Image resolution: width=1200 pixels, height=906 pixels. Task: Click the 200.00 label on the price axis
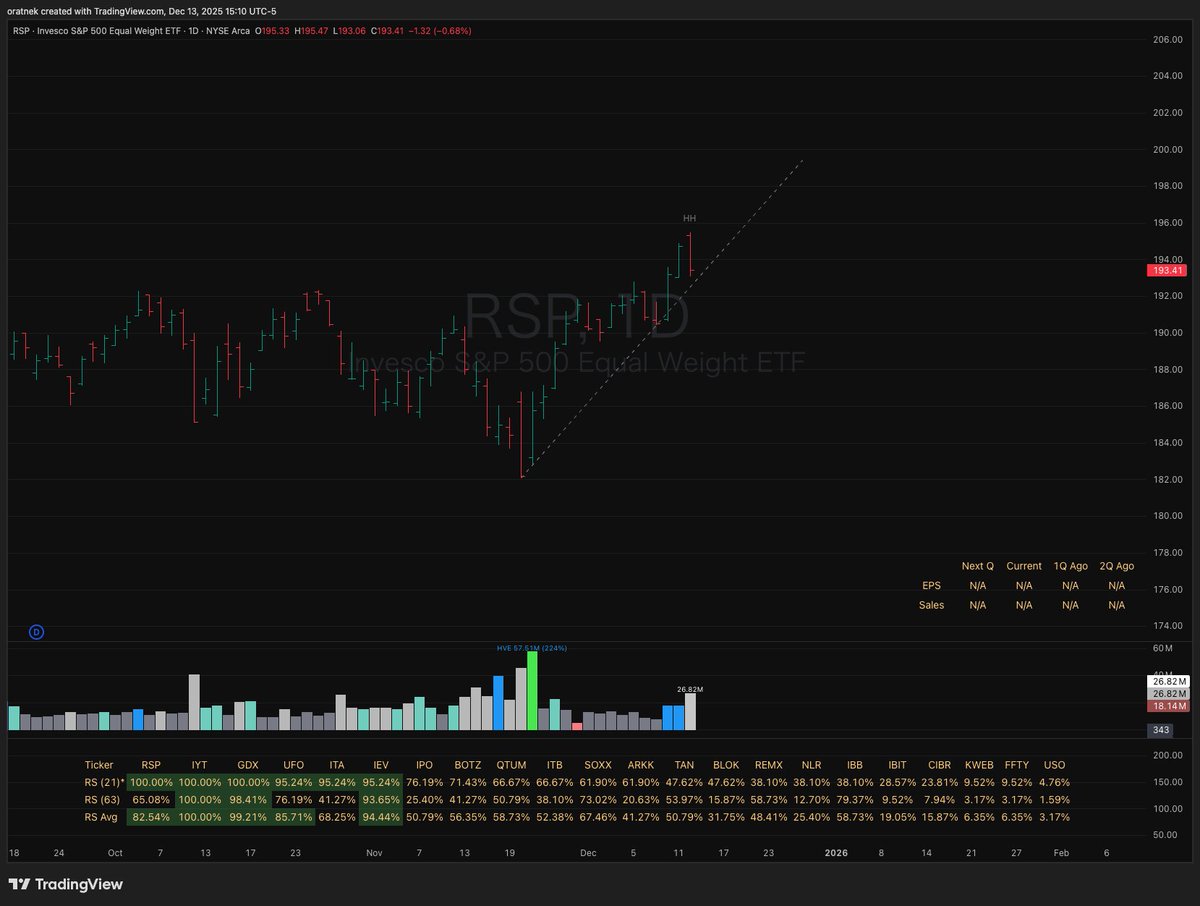pos(1167,149)
